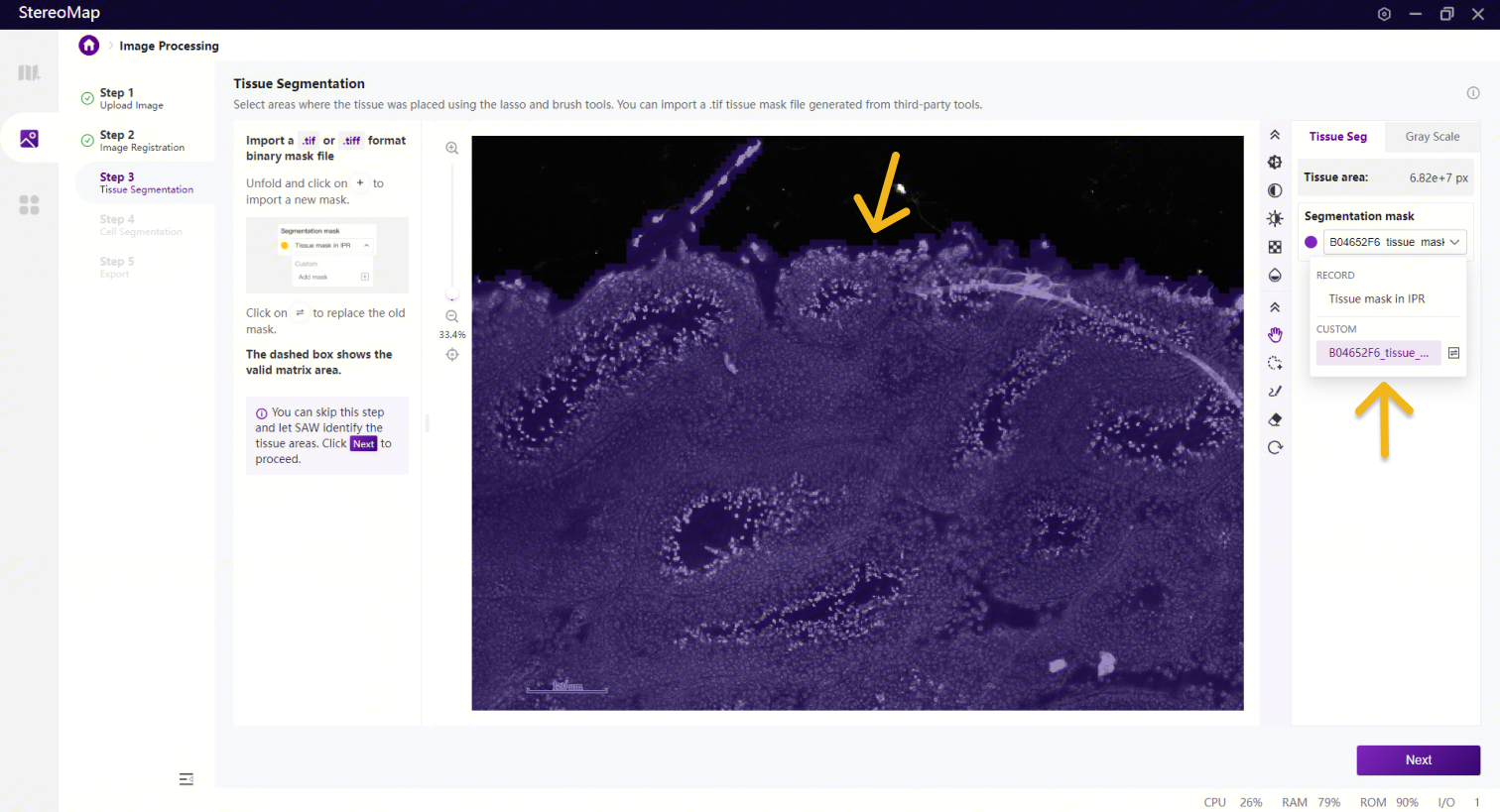Click the redo rotate arrow icon
The height and width of the screenshot is (812, 1500).
(1275, 448)
